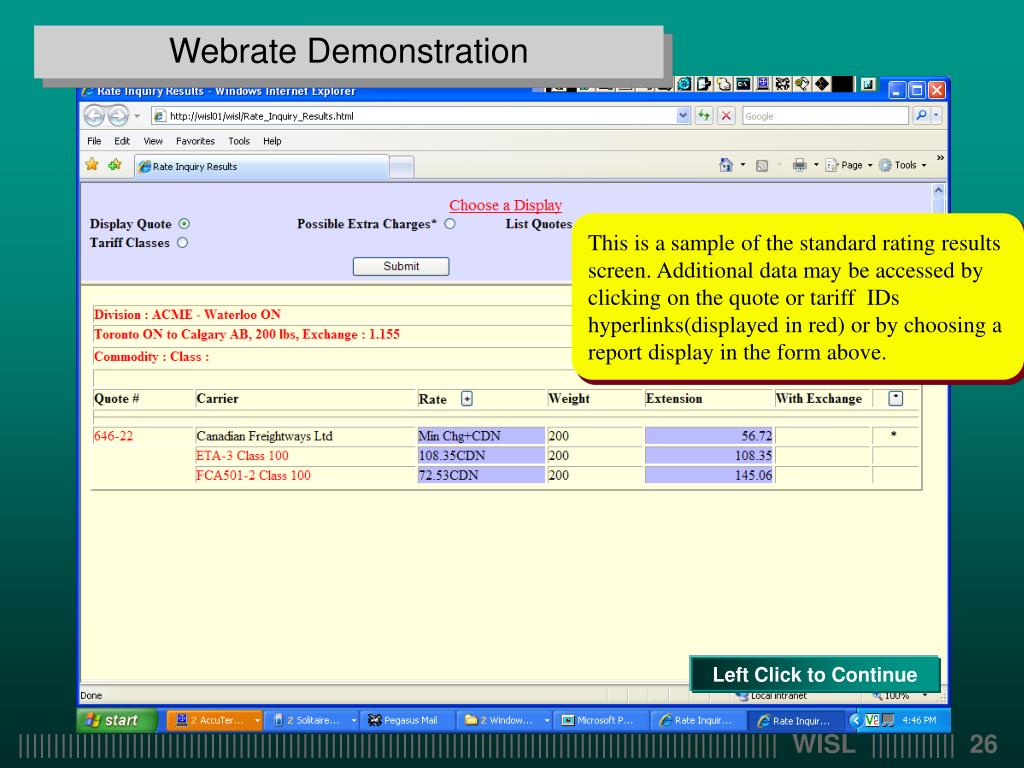Open the Help menu
The image size is (1024, 768).
[272, 141]
